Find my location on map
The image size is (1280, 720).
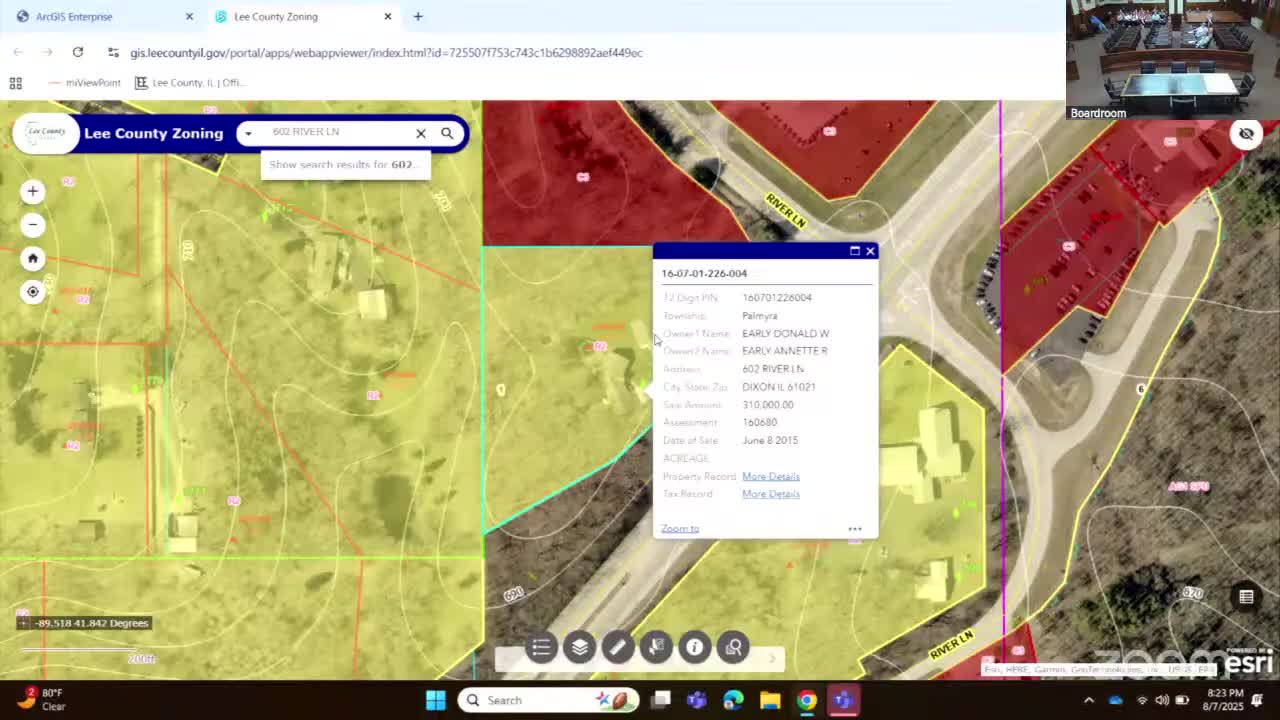[x=33, y=292]
